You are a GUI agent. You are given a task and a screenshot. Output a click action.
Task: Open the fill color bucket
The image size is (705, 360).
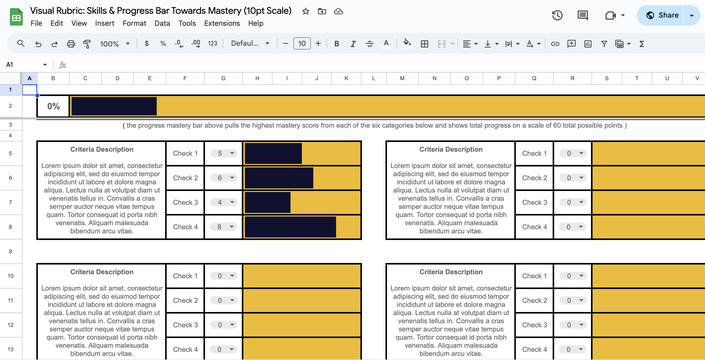click(x=407, y=44)
